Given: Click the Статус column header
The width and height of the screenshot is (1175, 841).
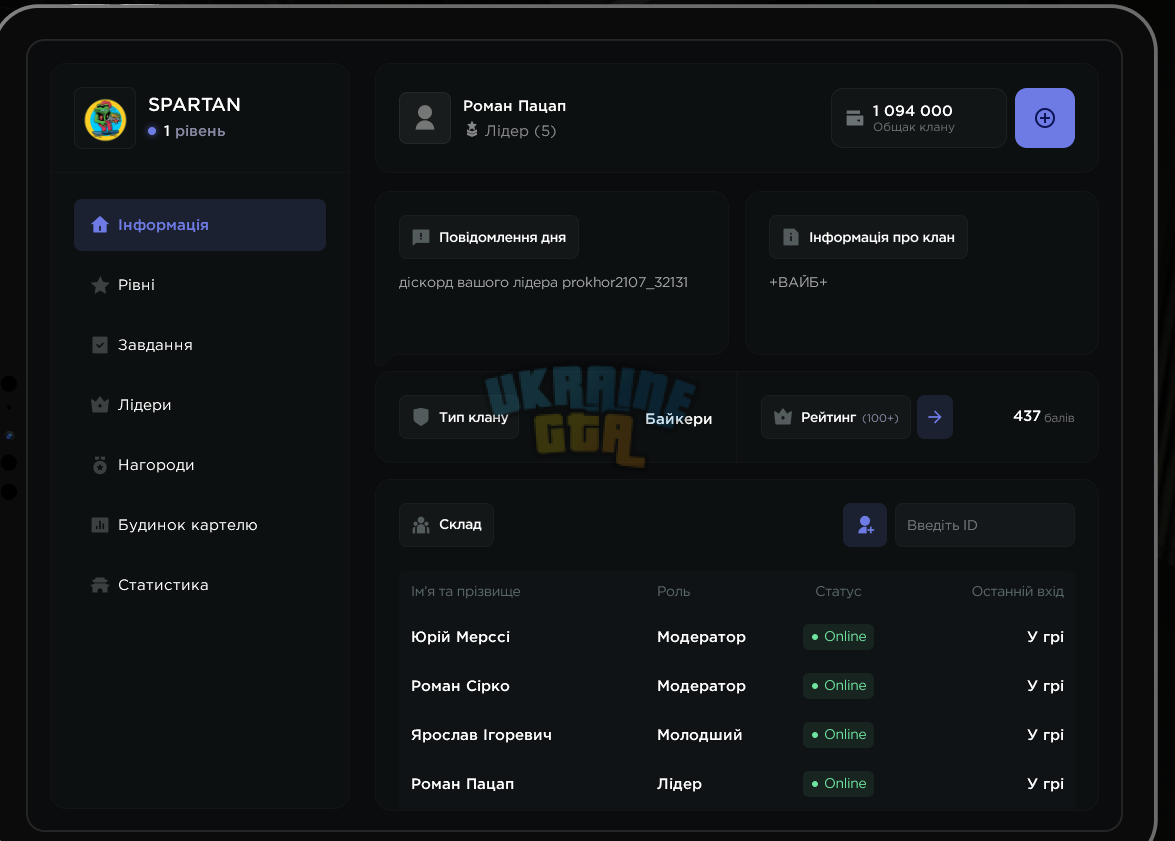Looking at the screenshot, I should point(838,591).
